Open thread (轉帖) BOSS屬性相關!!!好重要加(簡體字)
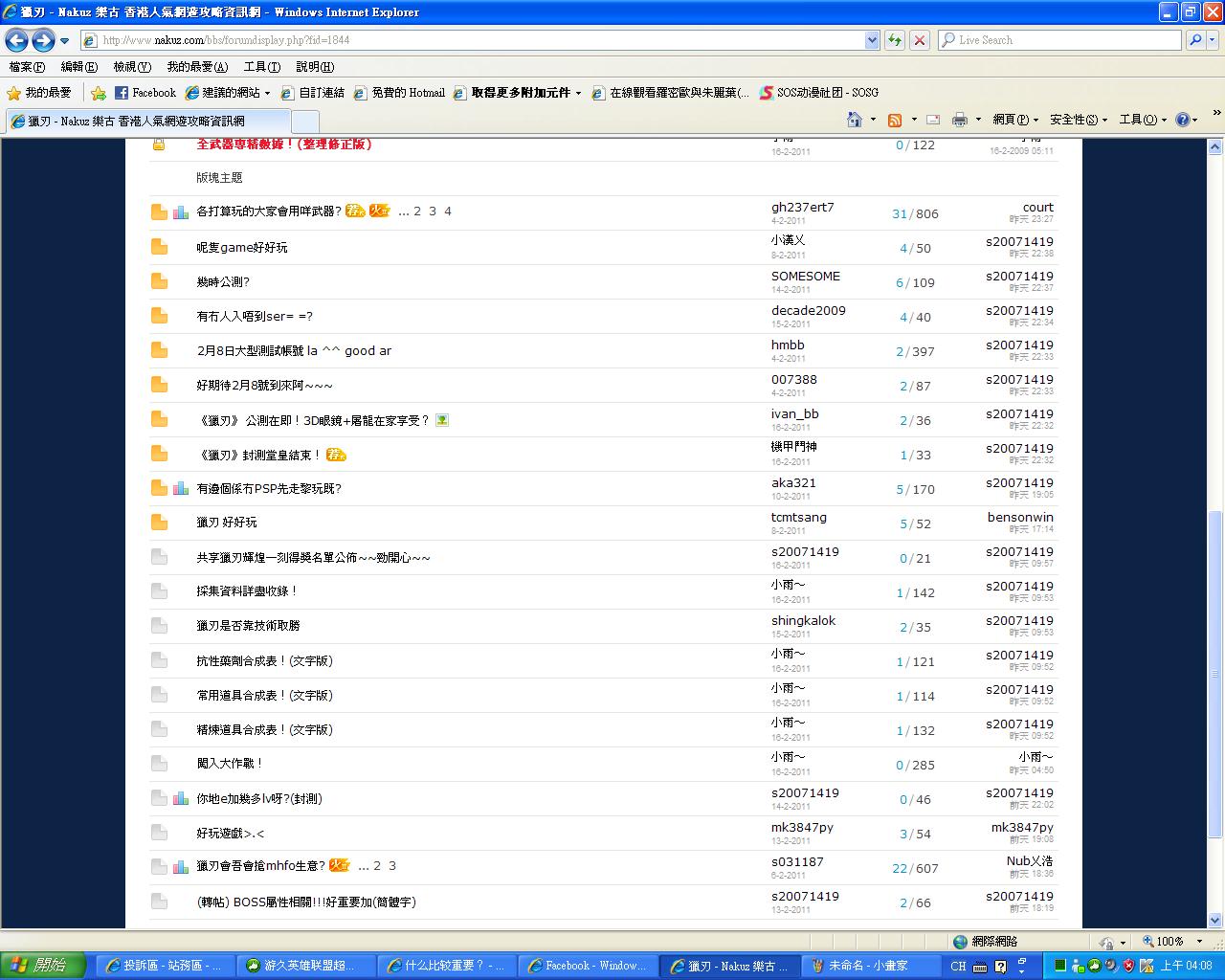The image size is (1225, 980). click(x=306, y=902)
